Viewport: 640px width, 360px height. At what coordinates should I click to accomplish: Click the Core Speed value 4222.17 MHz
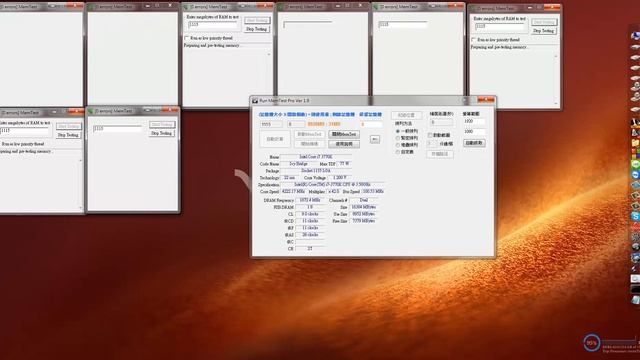pos(293,191)
